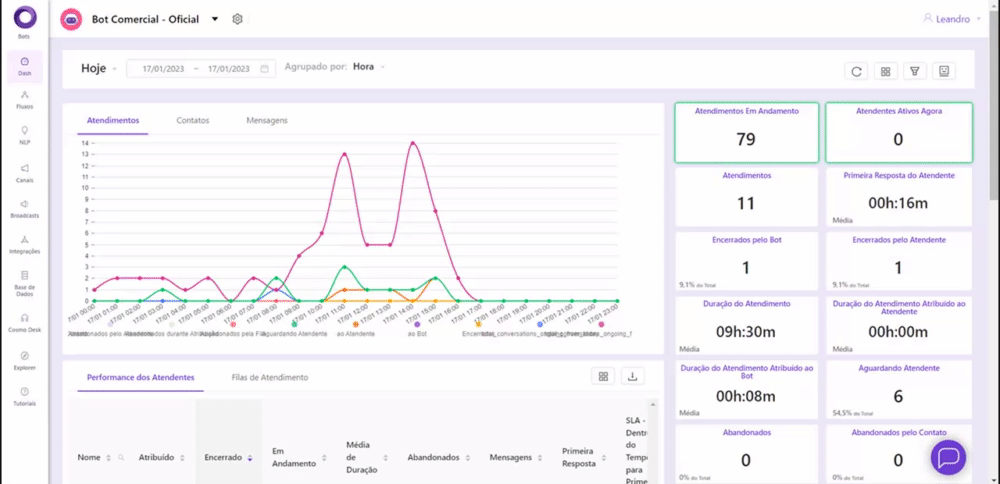
Task: Open the filter funnel icon
Action: [914, 71]
